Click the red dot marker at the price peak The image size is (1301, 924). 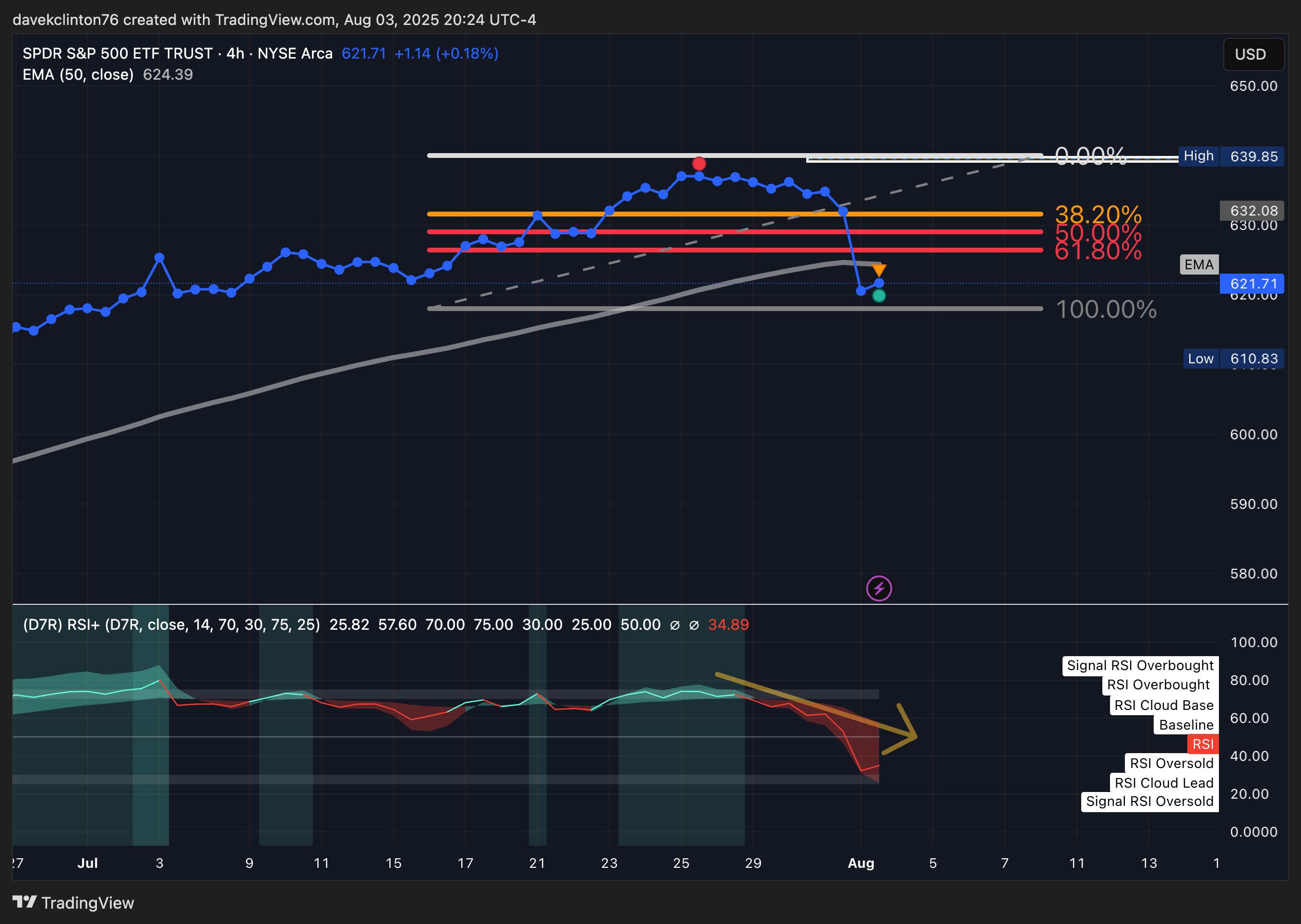pyautogui.click(x=699, y=164)
